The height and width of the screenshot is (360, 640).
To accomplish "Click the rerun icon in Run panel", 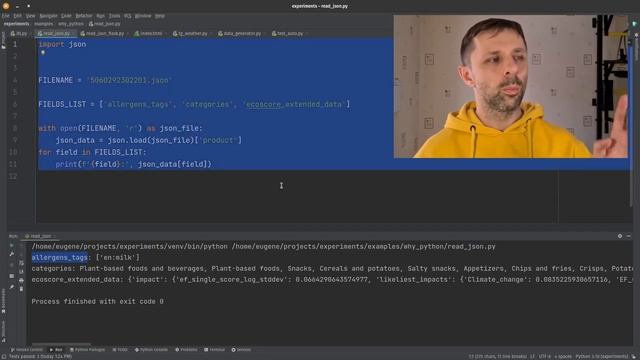I will [x=12, y=246].
